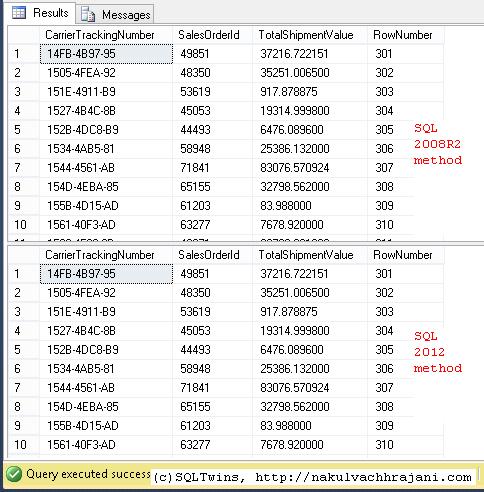This screenshot has height=492, width=484.
Task: Select cell 1561-40F3-AD in bottom grid
Action: (x=106, y=445)
